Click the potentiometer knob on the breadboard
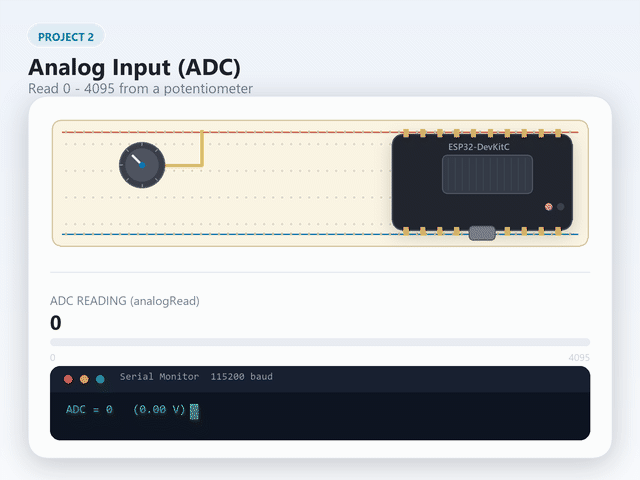This screenshot has height=480, width=640. 142,165
